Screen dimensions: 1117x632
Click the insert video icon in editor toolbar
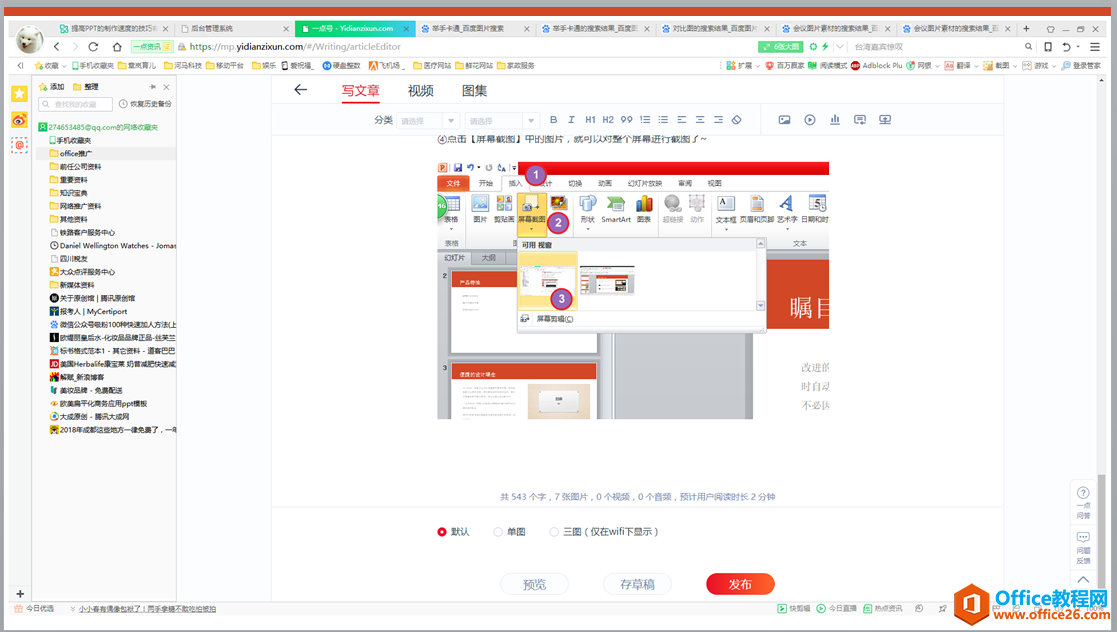(810, 119)
